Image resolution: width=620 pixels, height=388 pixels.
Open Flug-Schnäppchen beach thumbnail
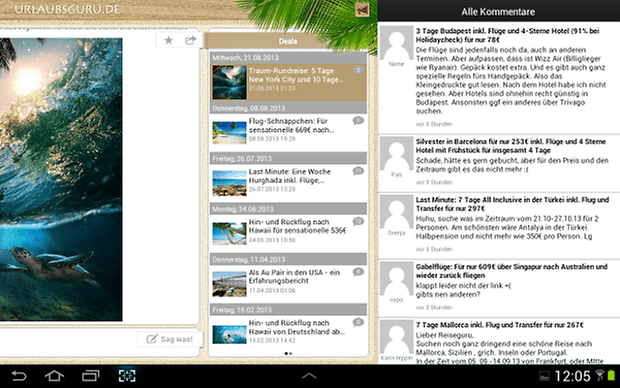(229, 132)
